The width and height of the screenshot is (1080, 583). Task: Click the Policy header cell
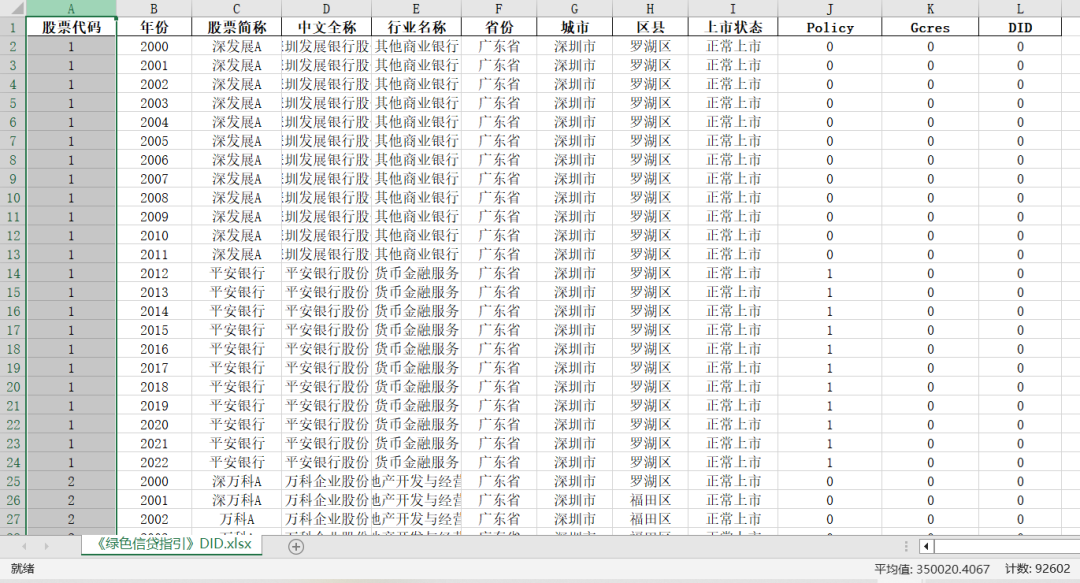click(x=830, y=28)
